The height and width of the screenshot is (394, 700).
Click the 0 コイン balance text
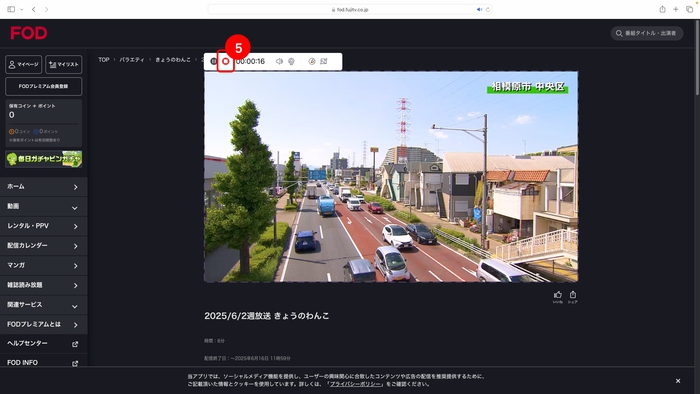pos(19,132)
